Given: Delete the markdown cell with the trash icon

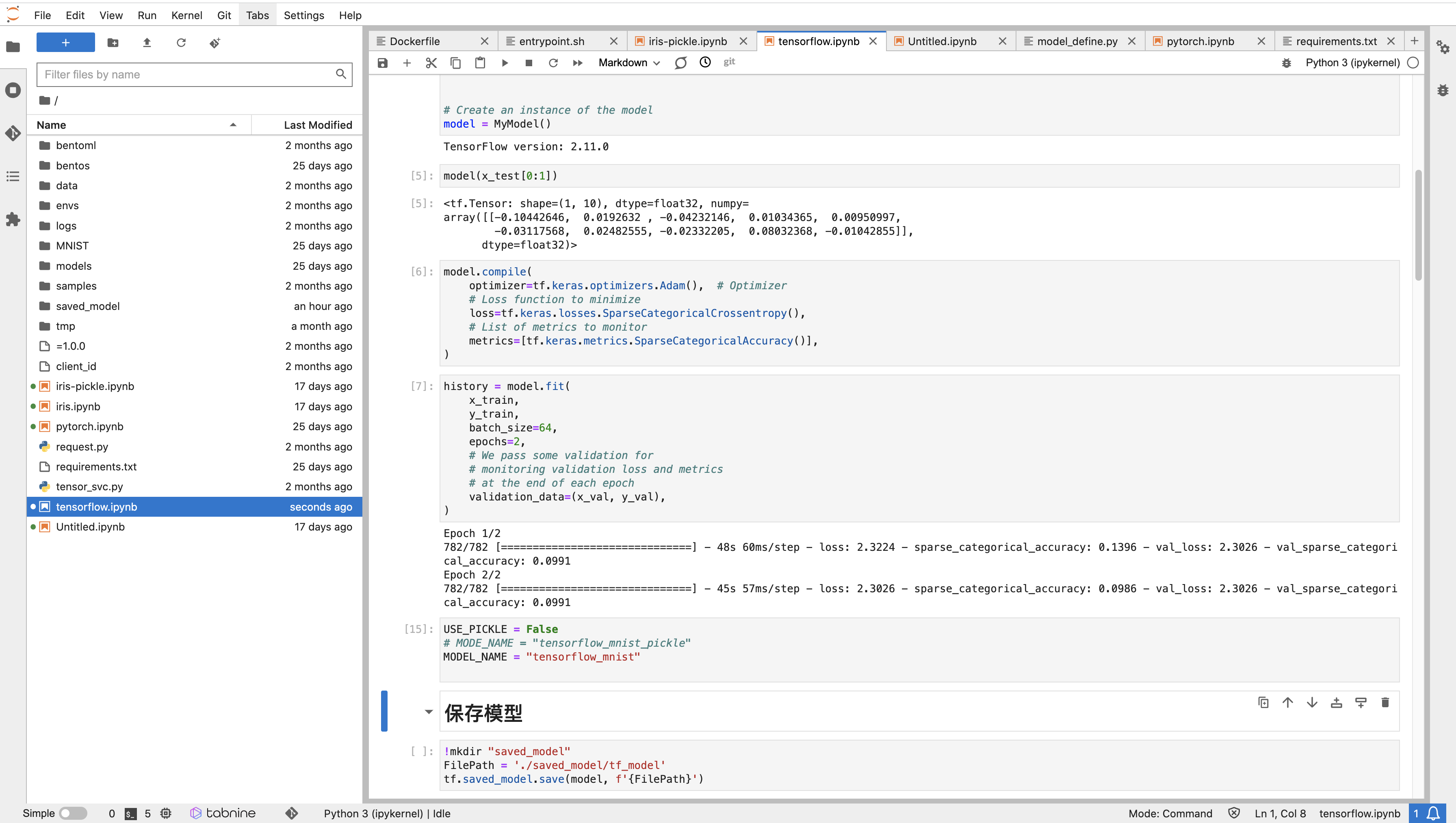Looking at the screenshot, I should pyautogui.click(x=1385, y=703).
